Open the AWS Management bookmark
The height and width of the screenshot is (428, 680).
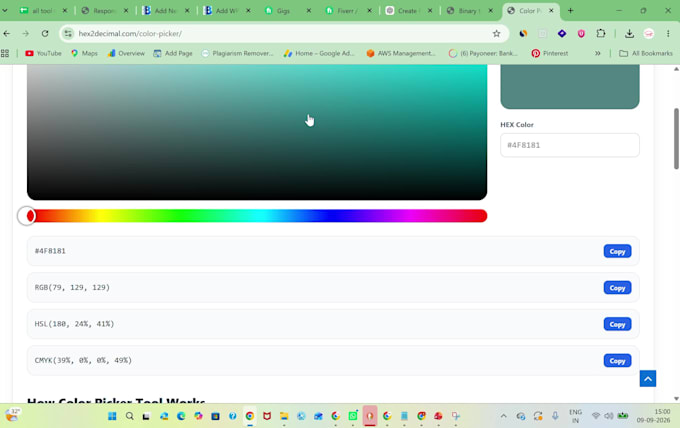[401, 53]
